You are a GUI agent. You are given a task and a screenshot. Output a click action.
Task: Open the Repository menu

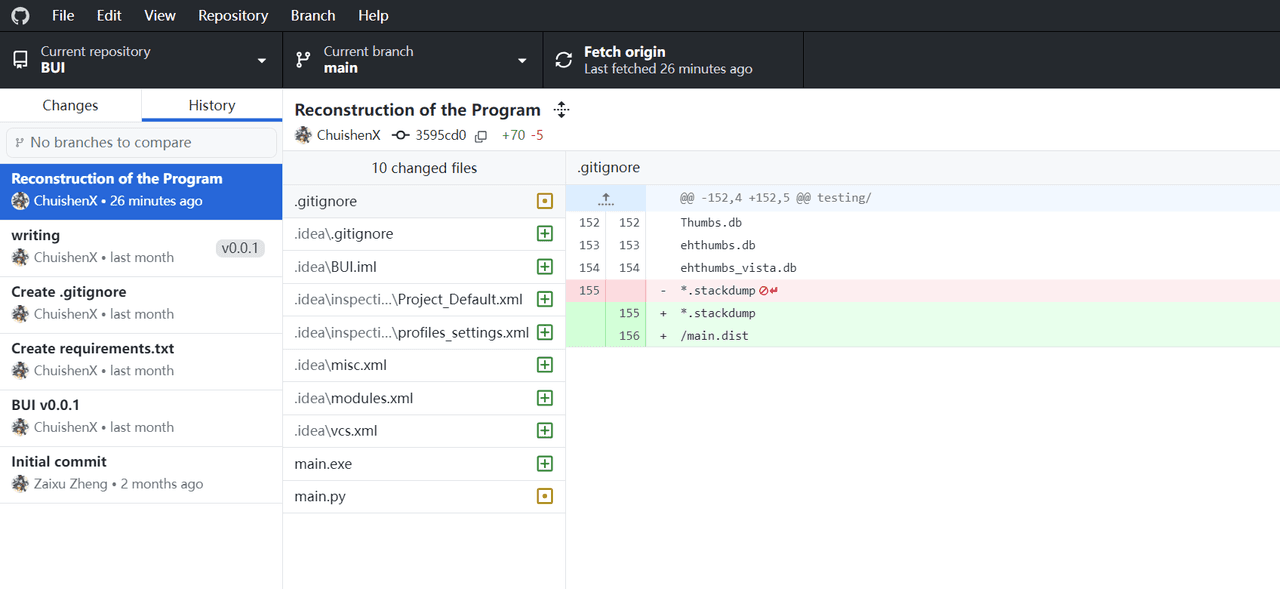pos(233,16)
